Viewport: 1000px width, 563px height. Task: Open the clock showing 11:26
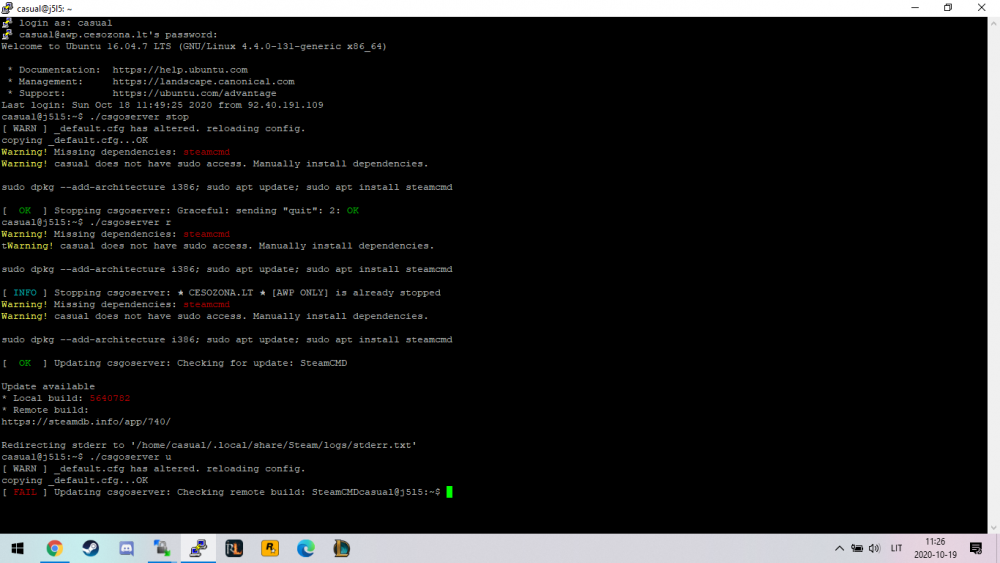click(x=935, y=548)
